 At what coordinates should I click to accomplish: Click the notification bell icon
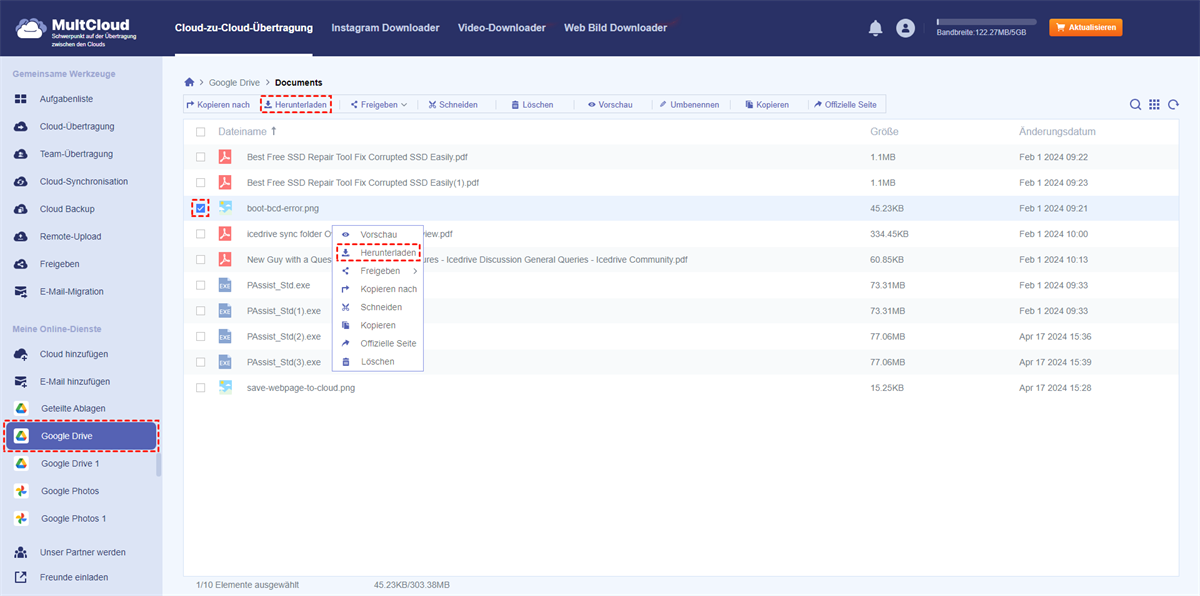[x=876, y=28]
